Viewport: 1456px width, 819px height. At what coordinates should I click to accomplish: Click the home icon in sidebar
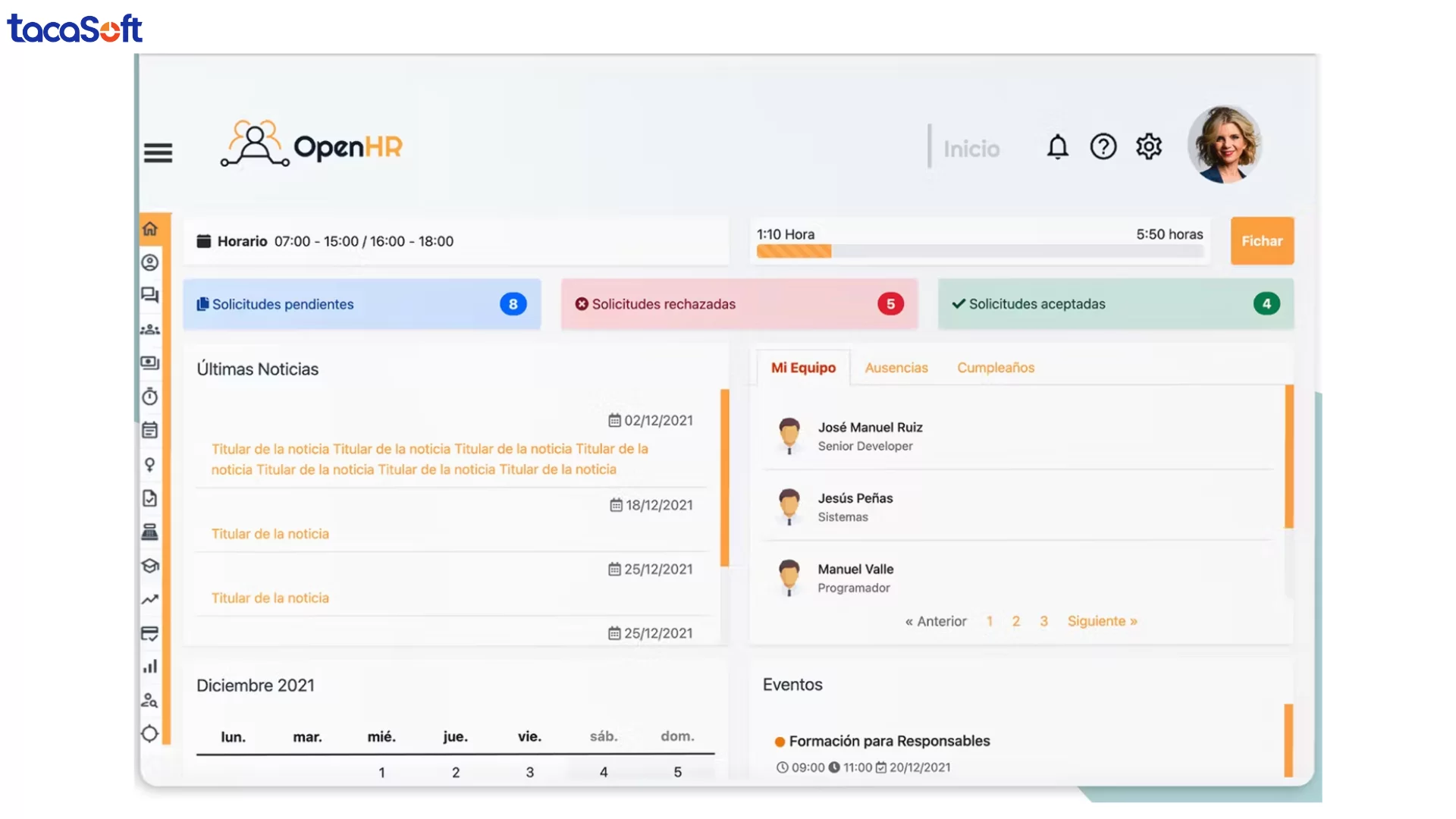click(x=150, y=229)
